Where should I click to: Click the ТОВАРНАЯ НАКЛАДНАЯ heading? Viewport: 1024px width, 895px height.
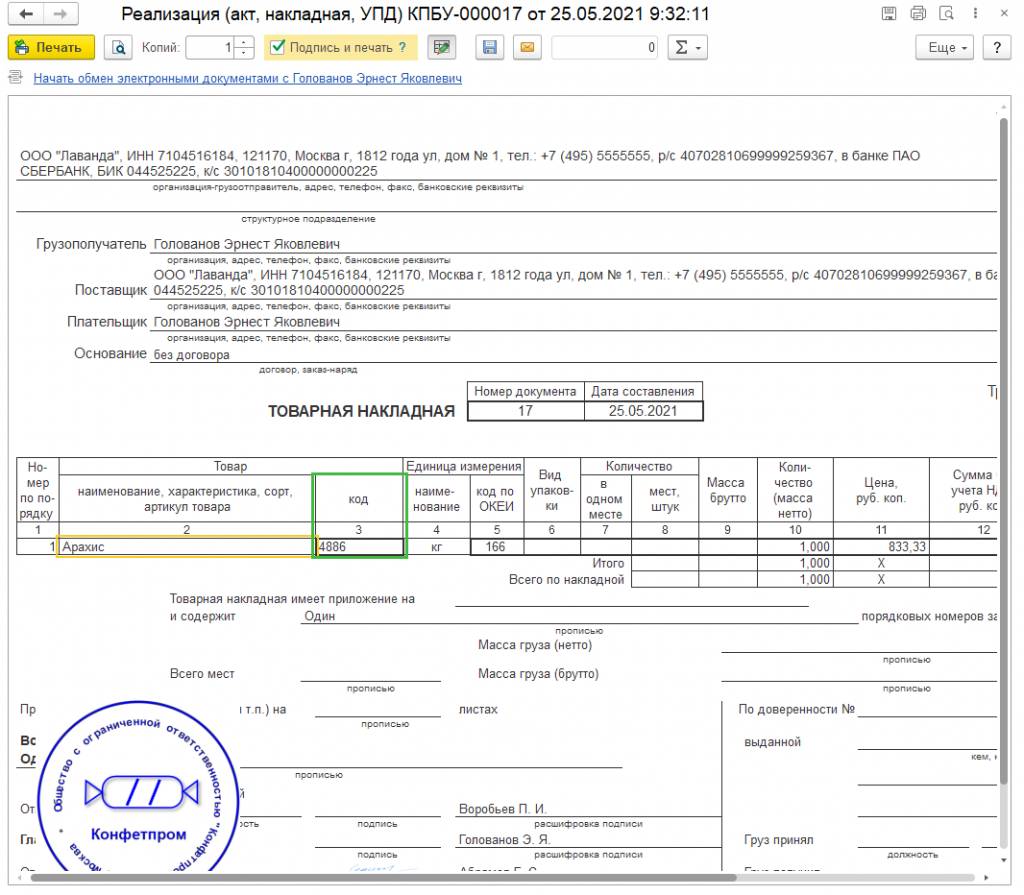tap(361, 411)
